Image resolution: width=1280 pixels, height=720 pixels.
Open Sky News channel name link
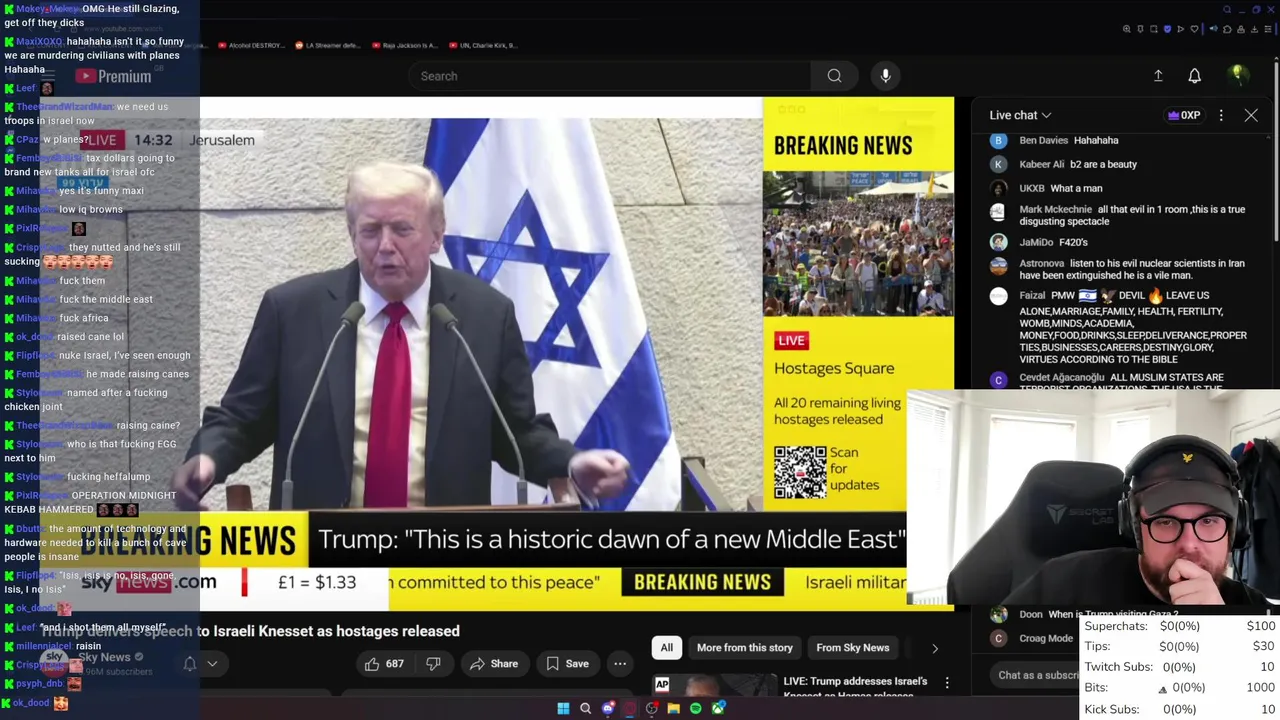pyautogui.click(x=104, y=657)
